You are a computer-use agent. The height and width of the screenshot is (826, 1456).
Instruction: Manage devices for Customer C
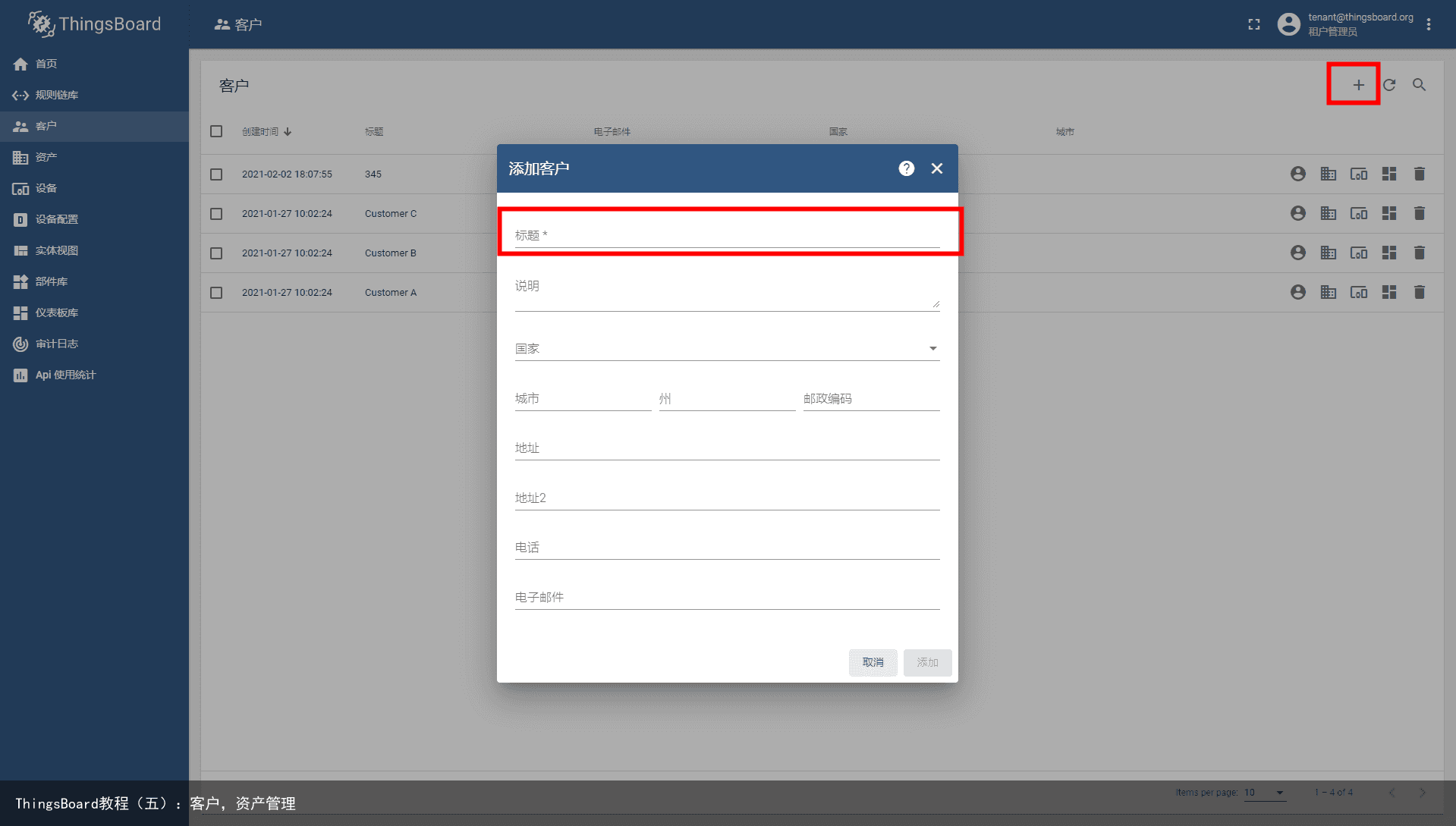coord(1359,213)
